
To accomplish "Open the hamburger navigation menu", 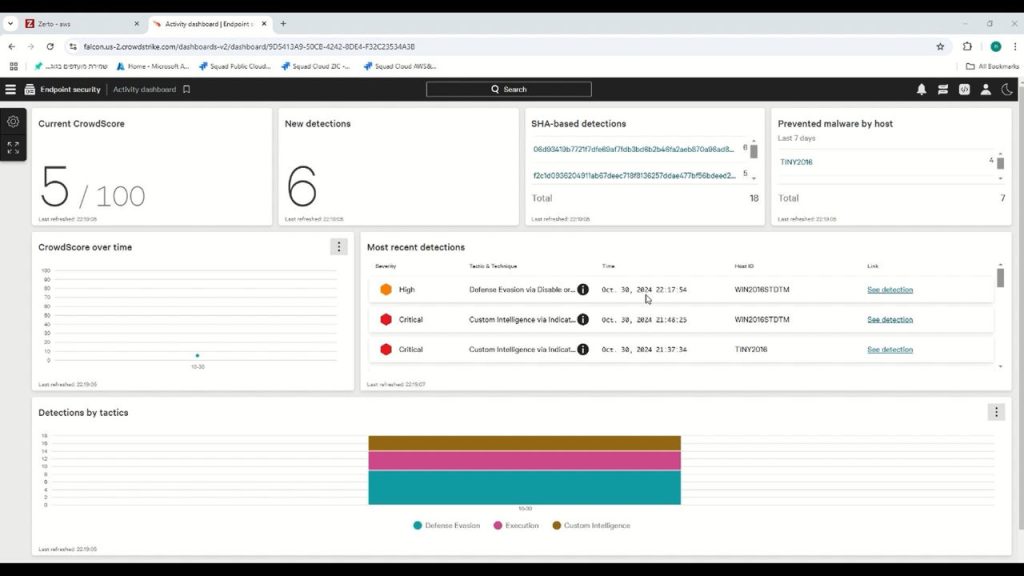I will pos(11,89).
